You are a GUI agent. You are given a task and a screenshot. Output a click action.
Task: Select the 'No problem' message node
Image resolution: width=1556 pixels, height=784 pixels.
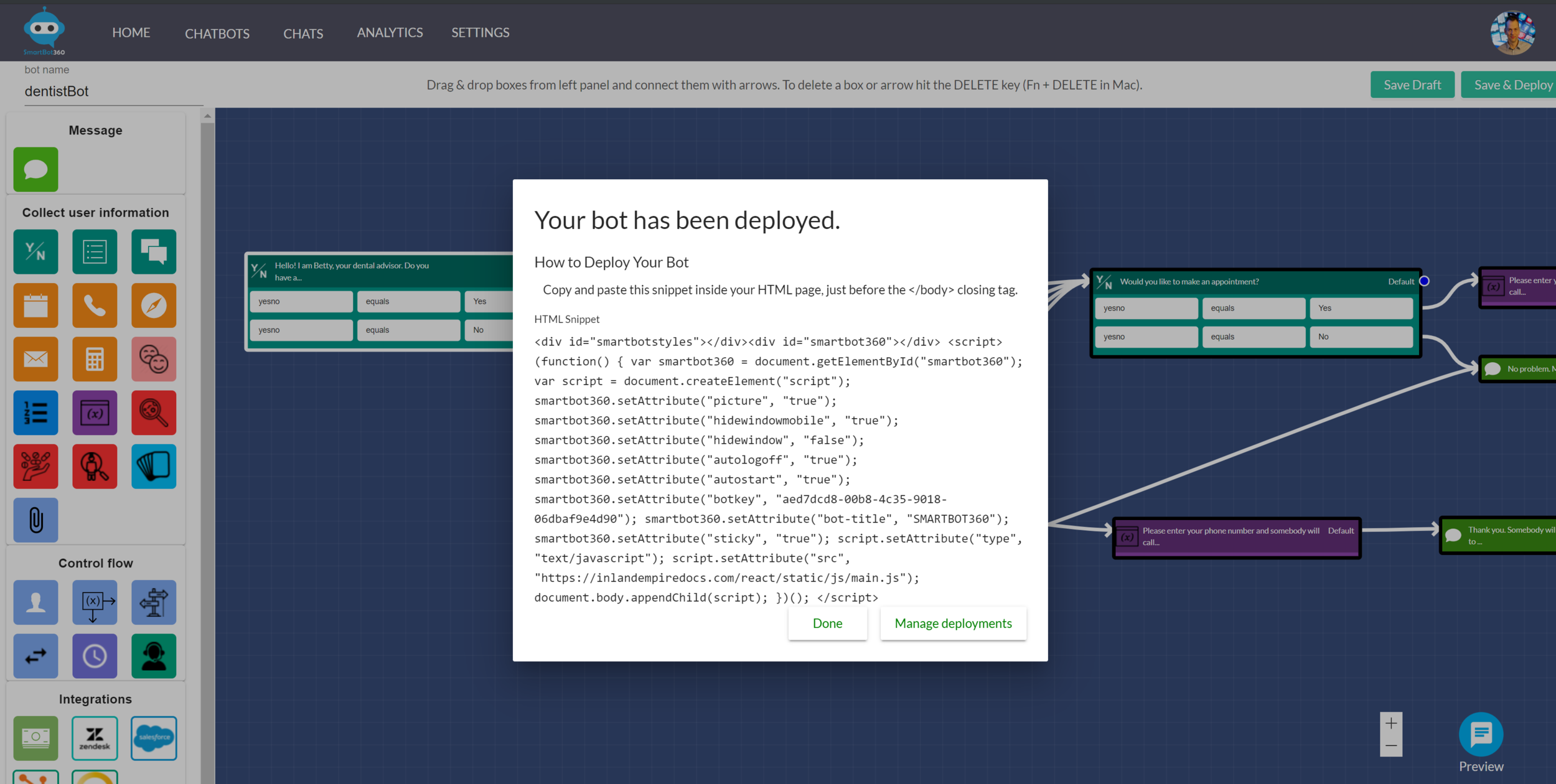(x=1517, y=369)
